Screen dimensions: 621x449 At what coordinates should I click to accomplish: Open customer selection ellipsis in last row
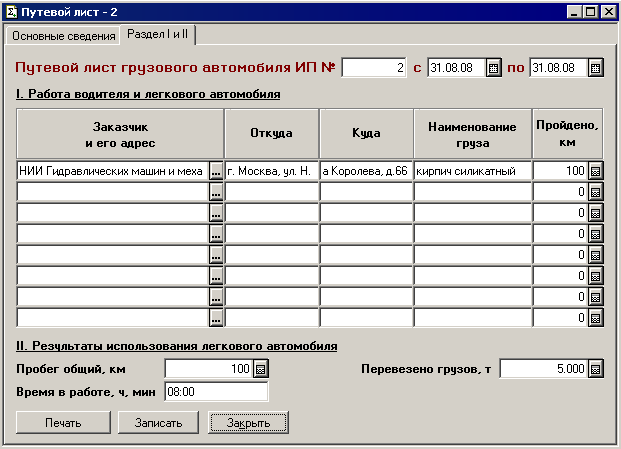(215, 318)
